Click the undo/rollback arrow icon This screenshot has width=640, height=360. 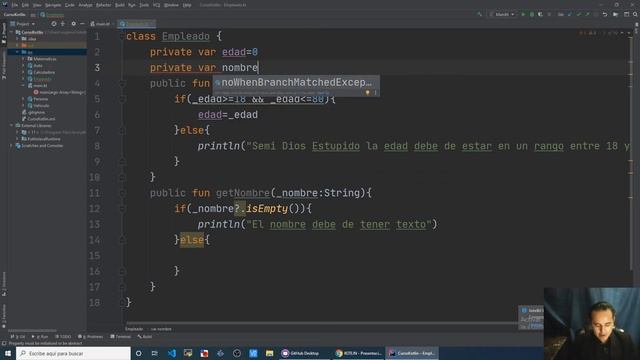(605, 14)
